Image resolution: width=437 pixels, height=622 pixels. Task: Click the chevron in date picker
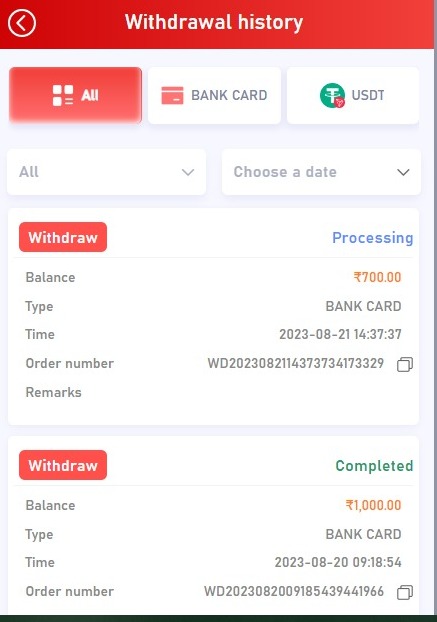click(x=403, y=172)
